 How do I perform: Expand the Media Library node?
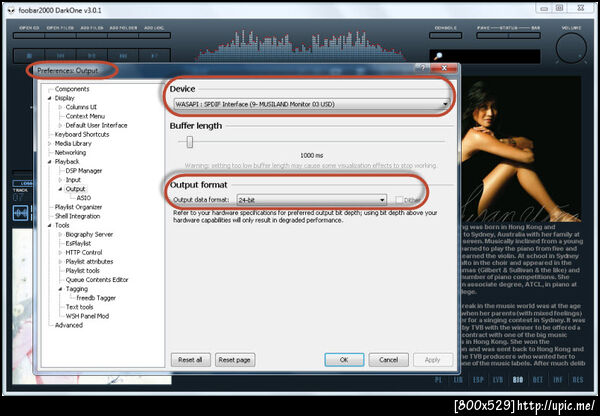[49, 144]
